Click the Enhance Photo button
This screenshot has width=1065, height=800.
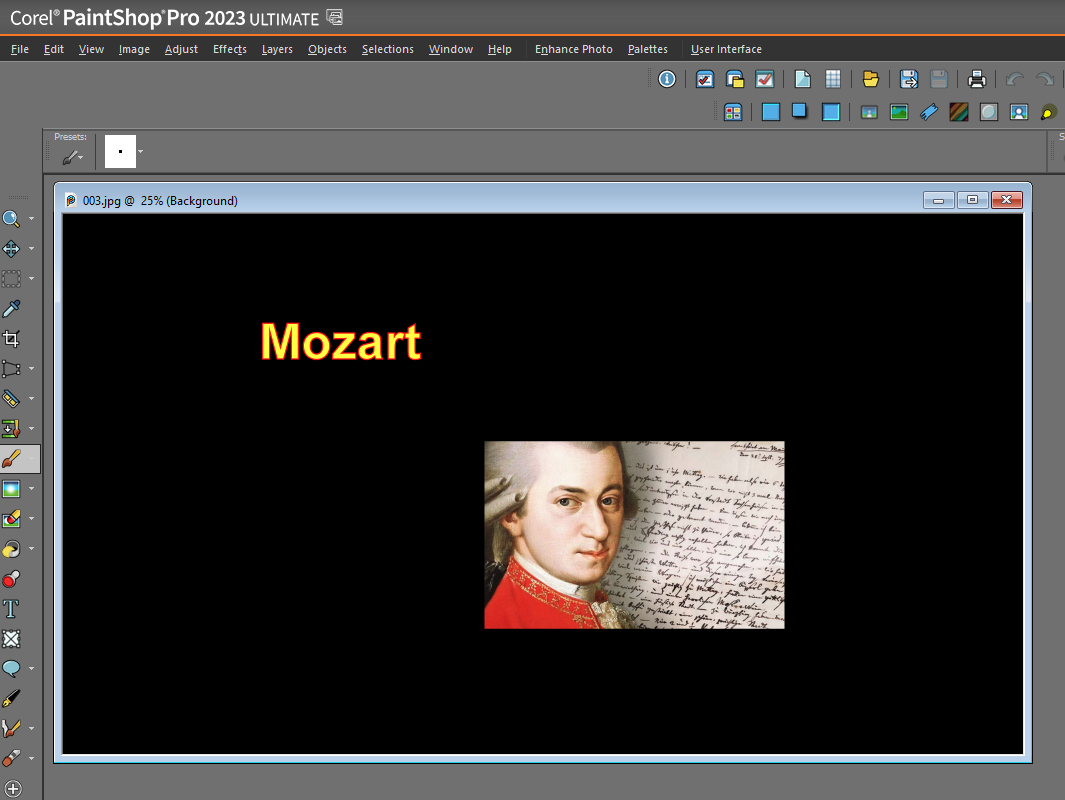point(573,49)
